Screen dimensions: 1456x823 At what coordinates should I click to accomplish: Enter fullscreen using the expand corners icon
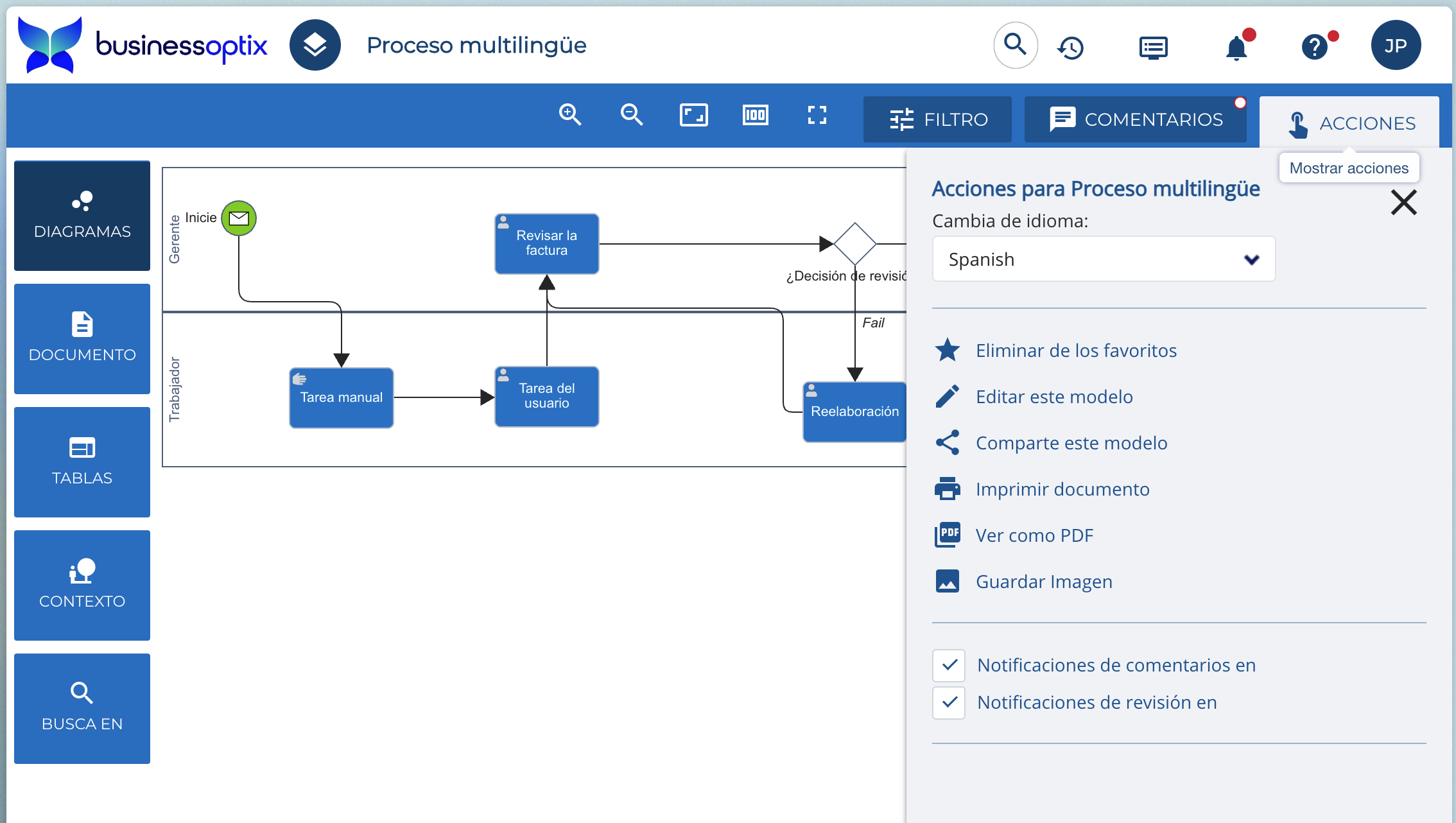click(x=817, y=116)
